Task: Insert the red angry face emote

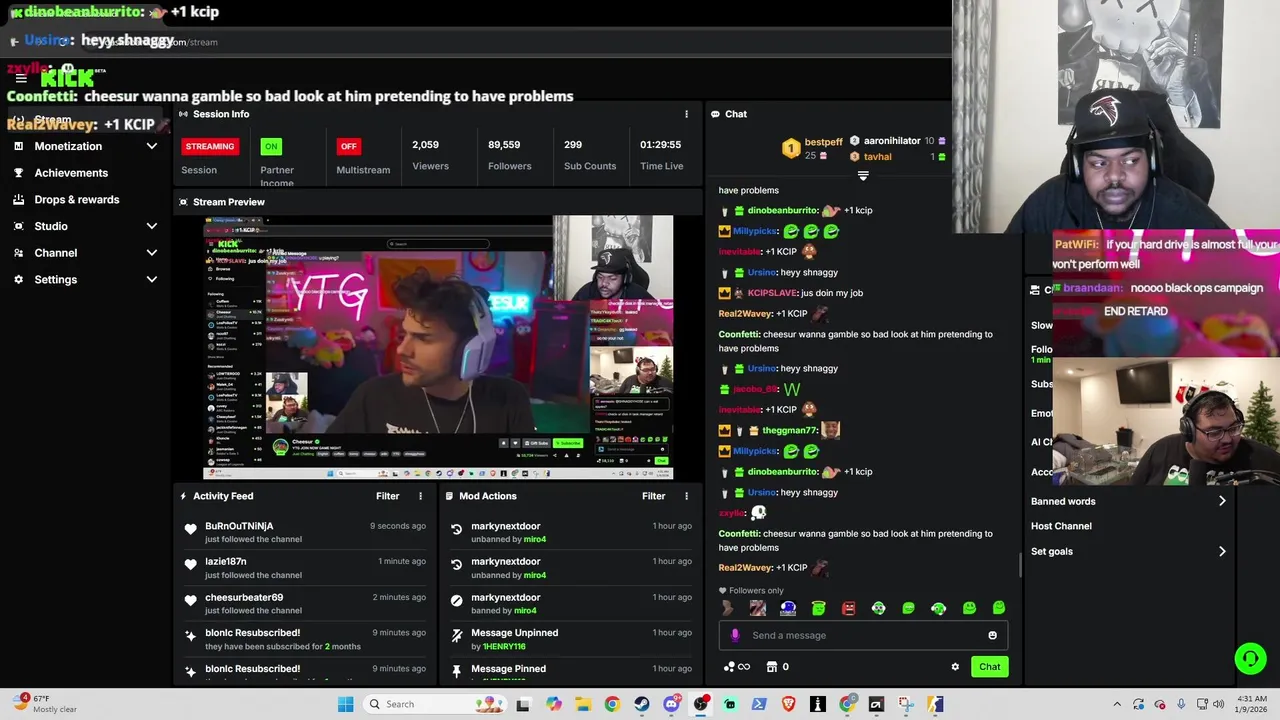Action: (848, 608)
